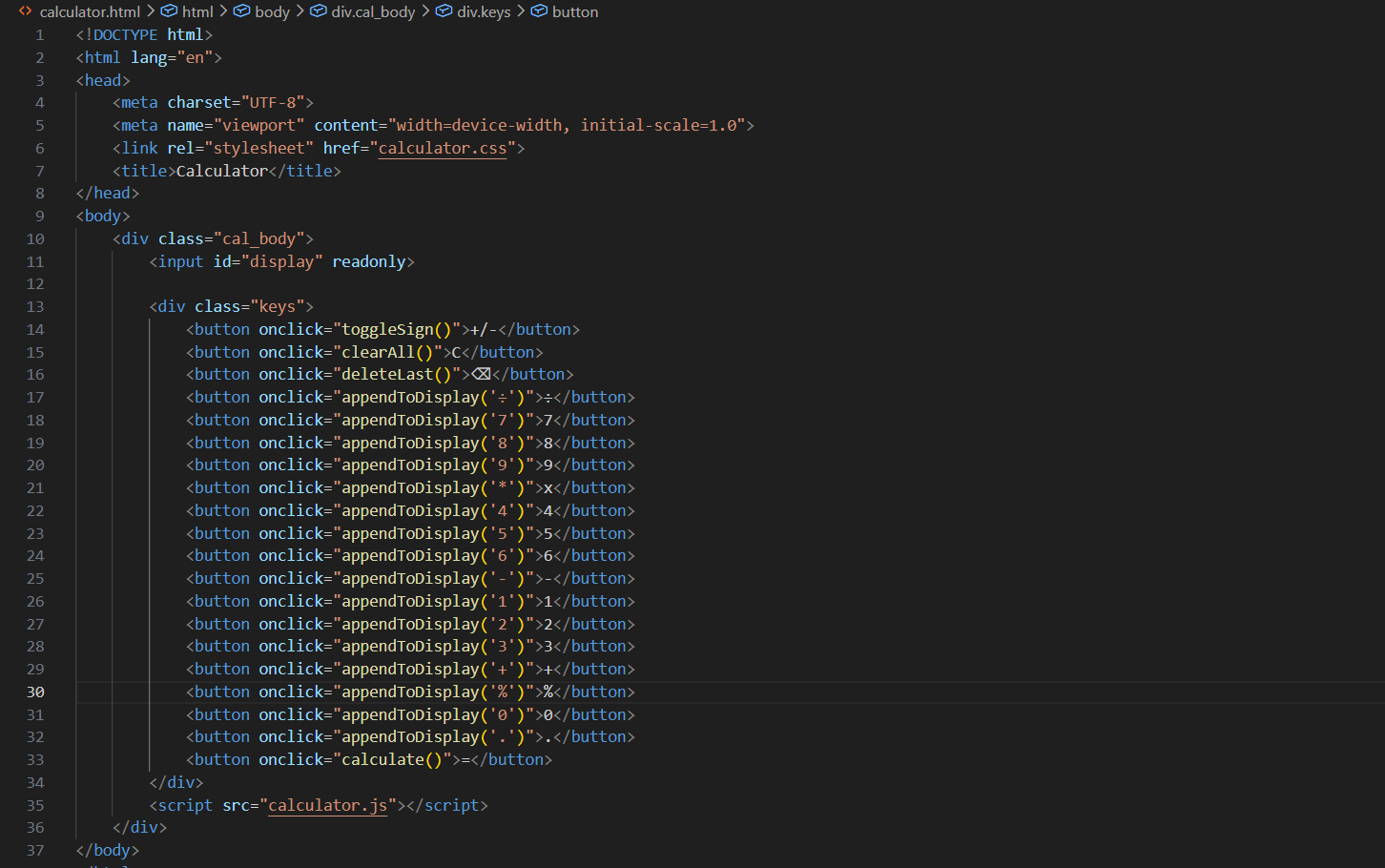Open the div.keys breadcrumb dropdown
Image resolution: width=1385 pixels, height=868 pixels.
(x=484, y=11)
